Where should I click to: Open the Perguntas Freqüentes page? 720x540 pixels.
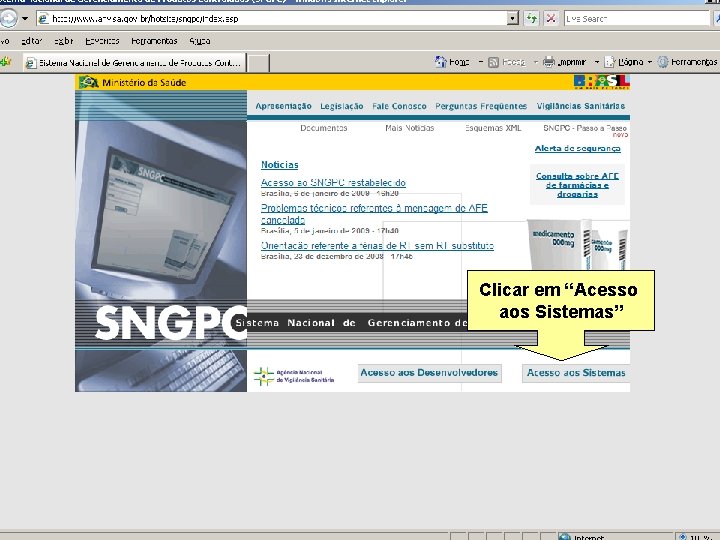click(481, 106)
